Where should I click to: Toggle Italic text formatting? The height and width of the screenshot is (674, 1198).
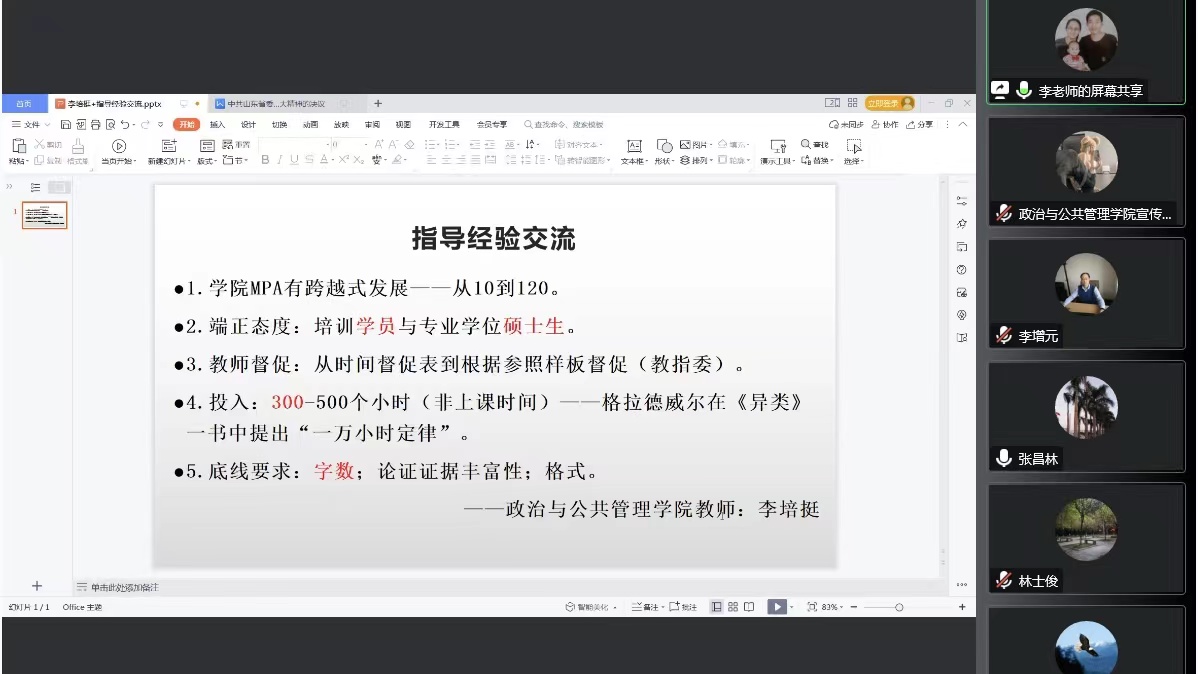click(280, 160)
